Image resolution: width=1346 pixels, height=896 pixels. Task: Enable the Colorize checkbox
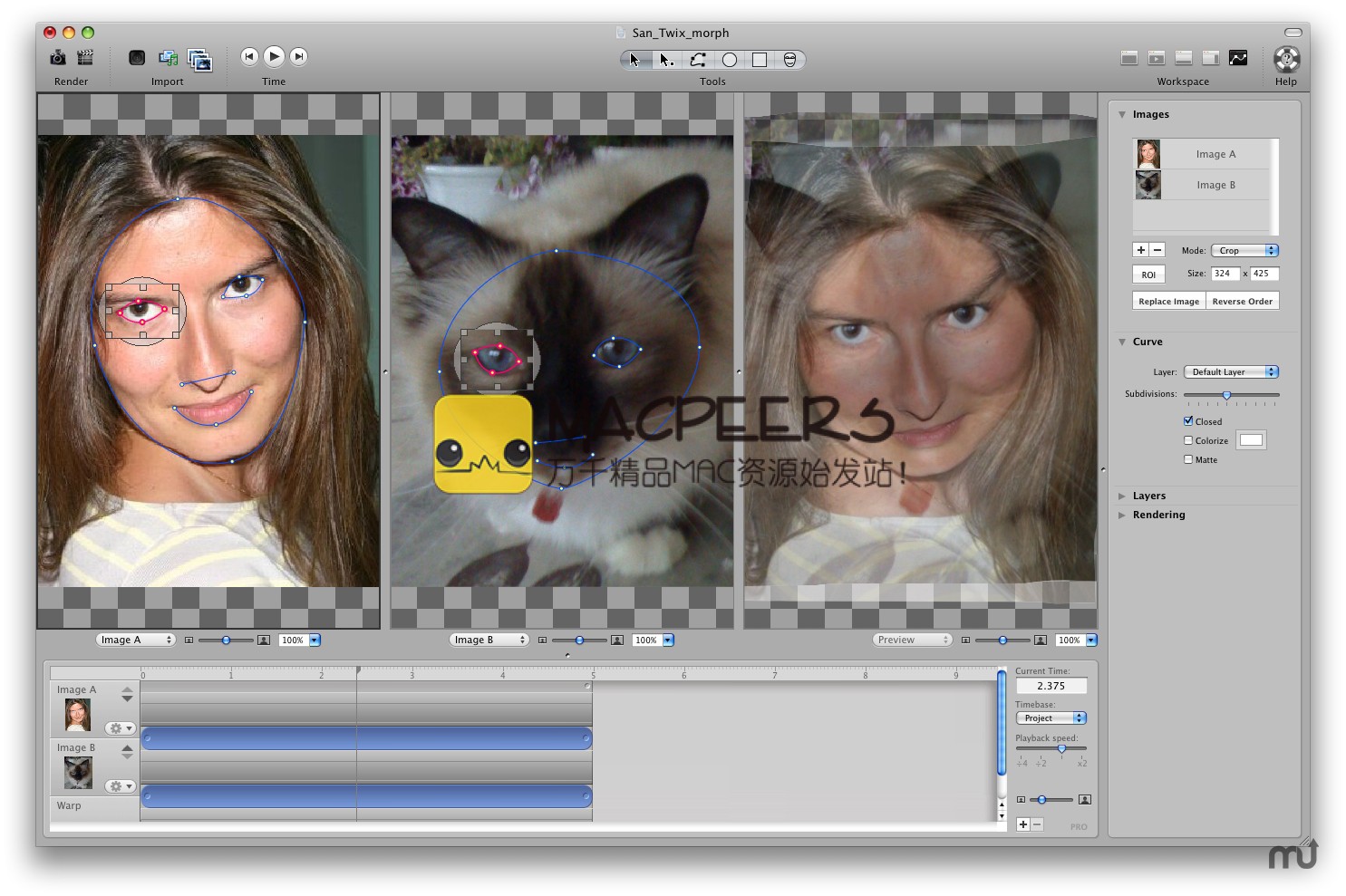[x=1188, y=440]
